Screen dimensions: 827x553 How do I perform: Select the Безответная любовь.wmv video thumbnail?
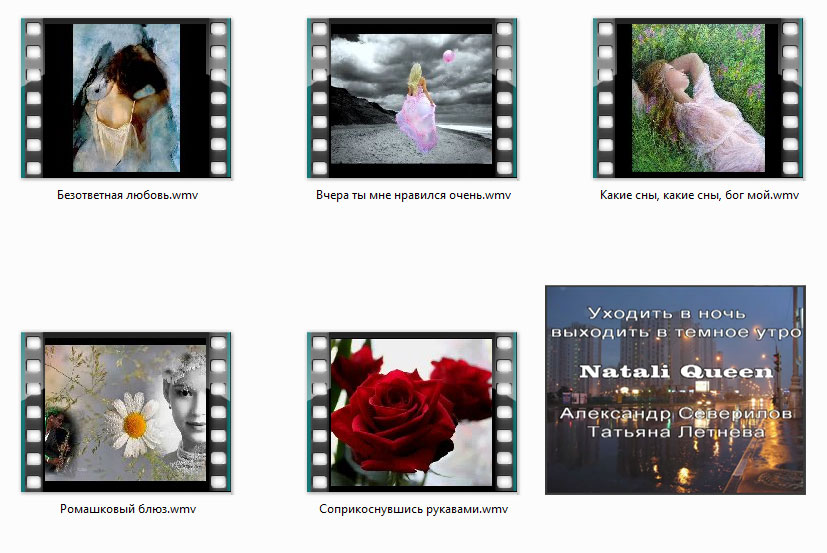click(x=126, y=98)
